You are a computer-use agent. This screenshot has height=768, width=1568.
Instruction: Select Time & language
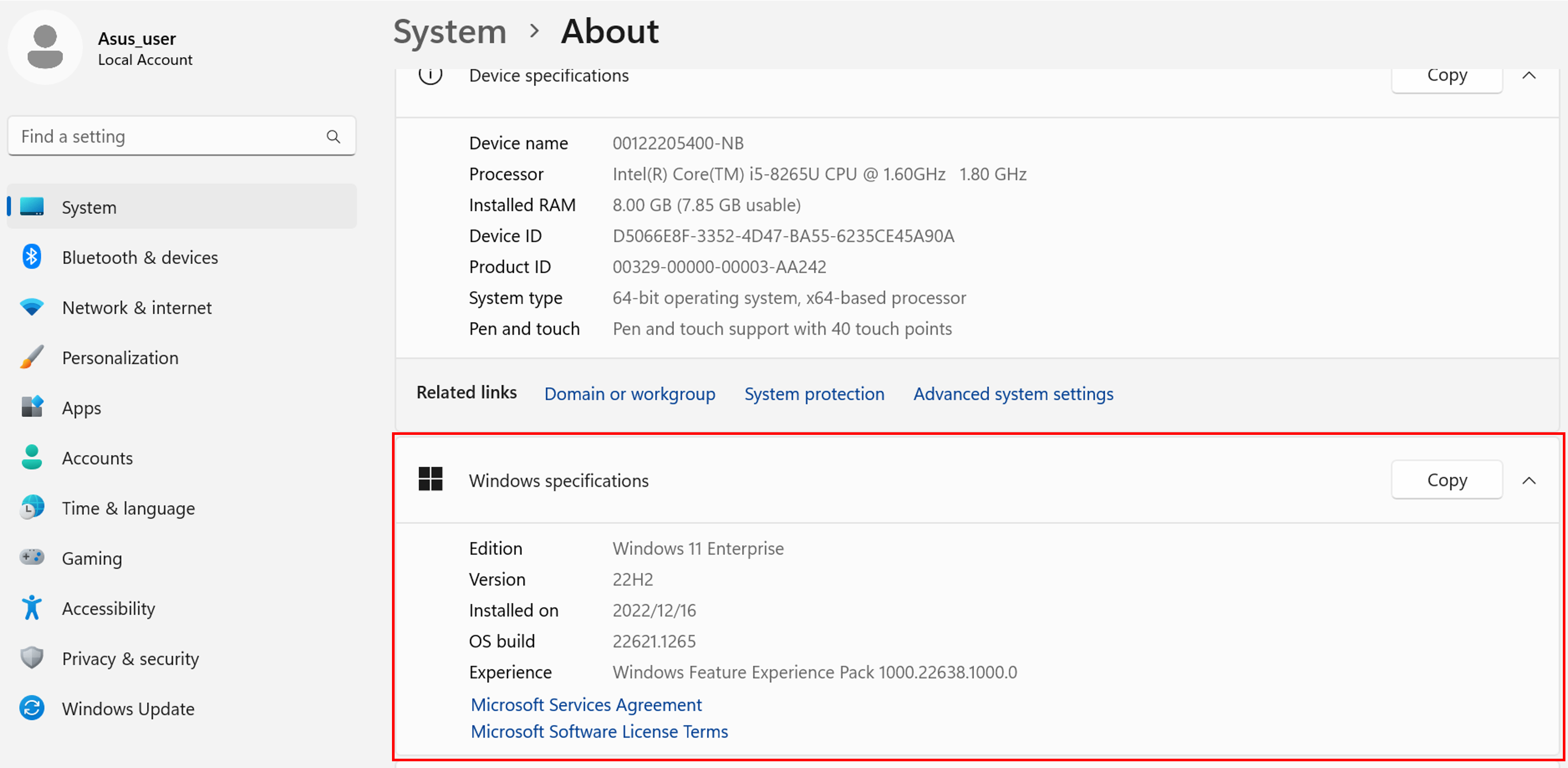(x=128, y=508)
